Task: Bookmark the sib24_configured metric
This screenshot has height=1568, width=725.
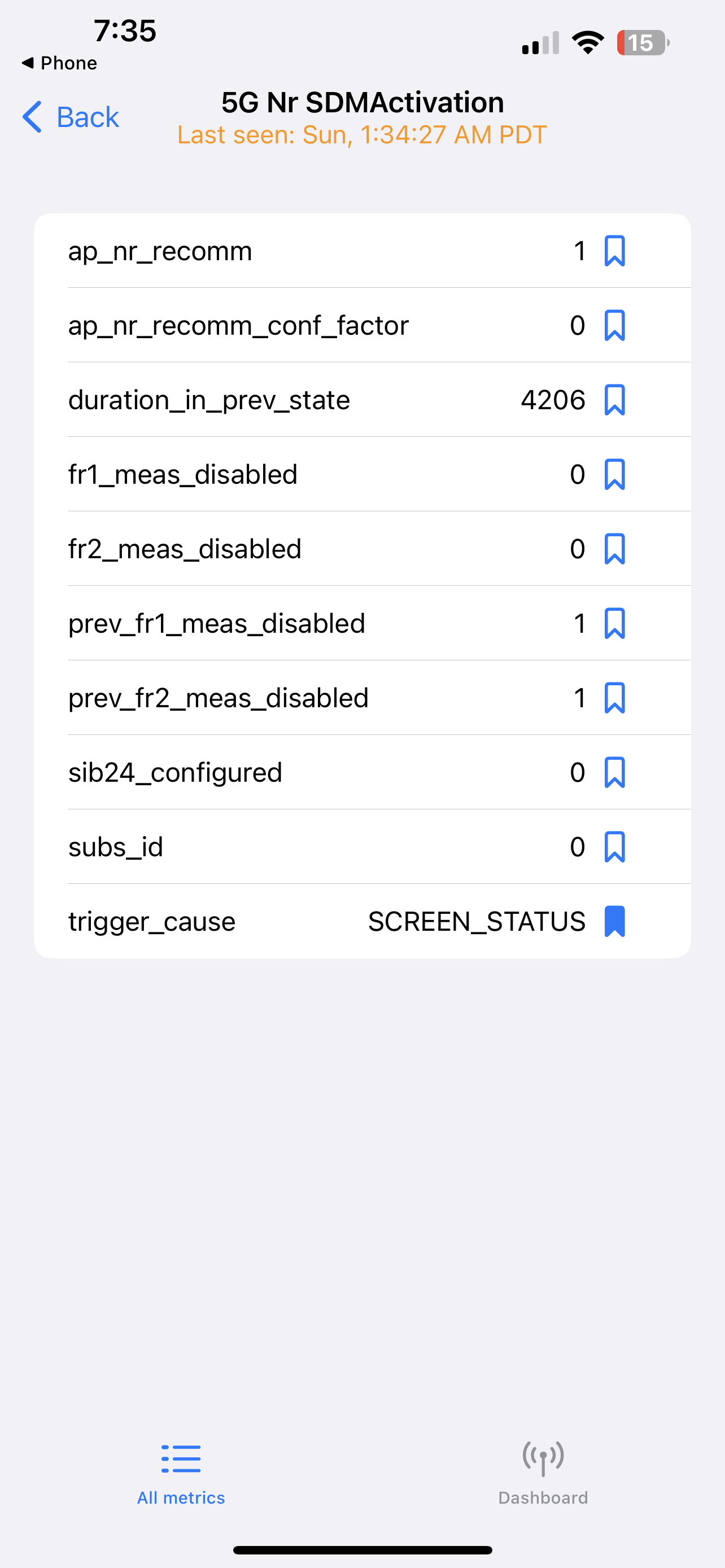Action: pos(614,773)
